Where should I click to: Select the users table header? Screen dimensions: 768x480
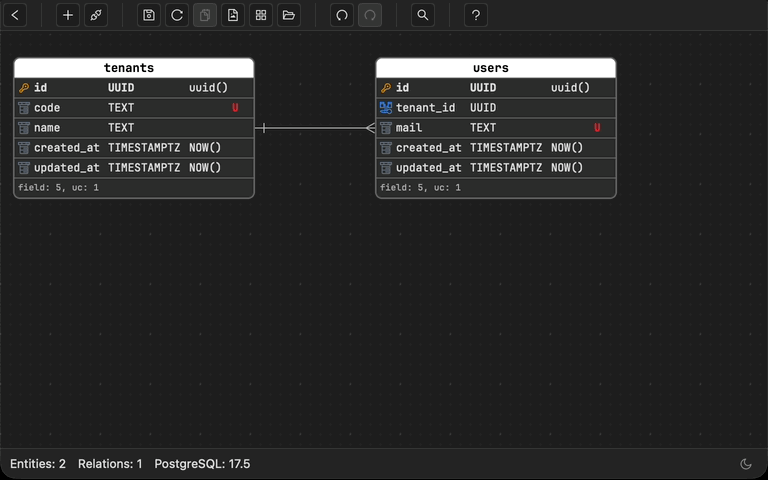(x=495, y=68)
